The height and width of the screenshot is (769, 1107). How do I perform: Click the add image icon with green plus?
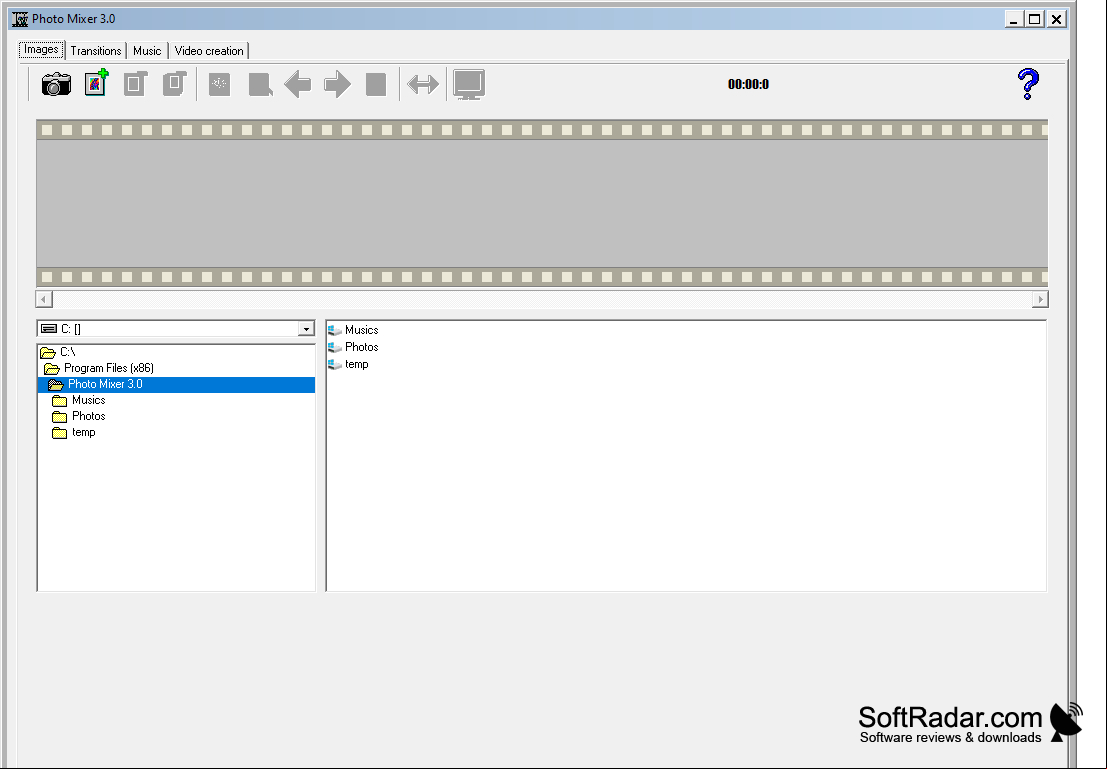(96, 83)
